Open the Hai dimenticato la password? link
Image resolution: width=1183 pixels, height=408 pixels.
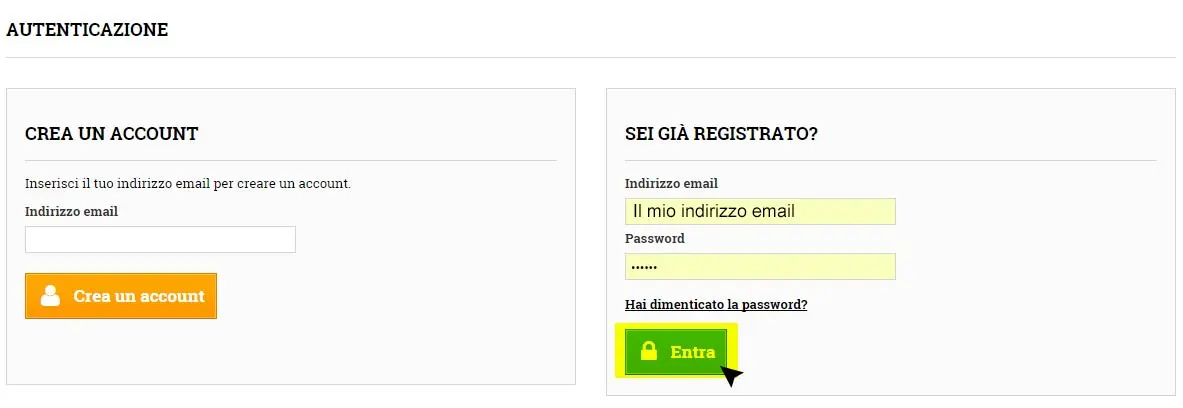(x=716, y=305)
